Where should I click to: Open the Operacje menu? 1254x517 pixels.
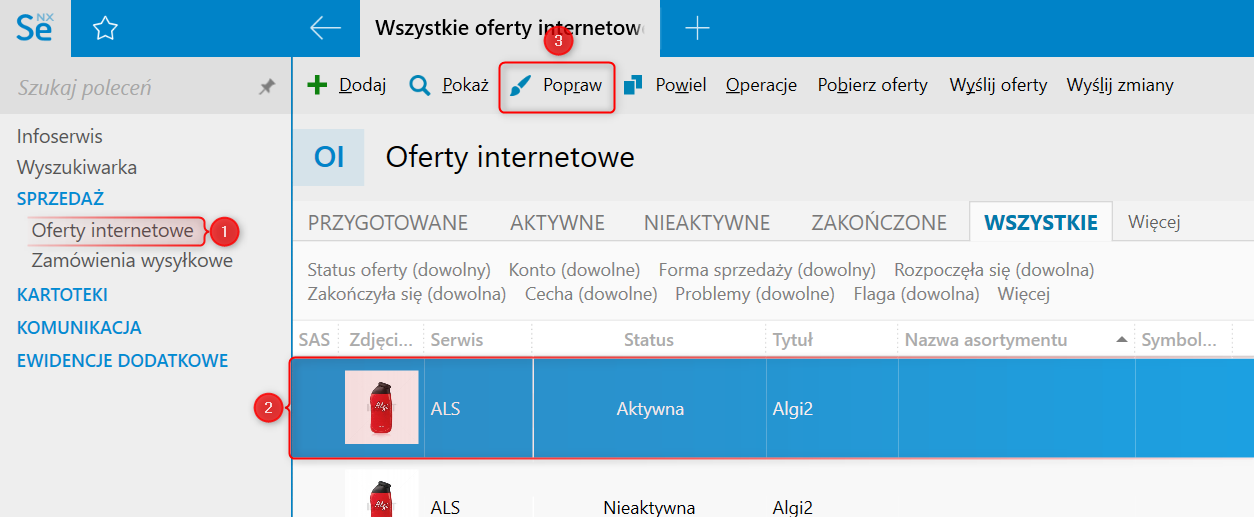pos(761,85)
